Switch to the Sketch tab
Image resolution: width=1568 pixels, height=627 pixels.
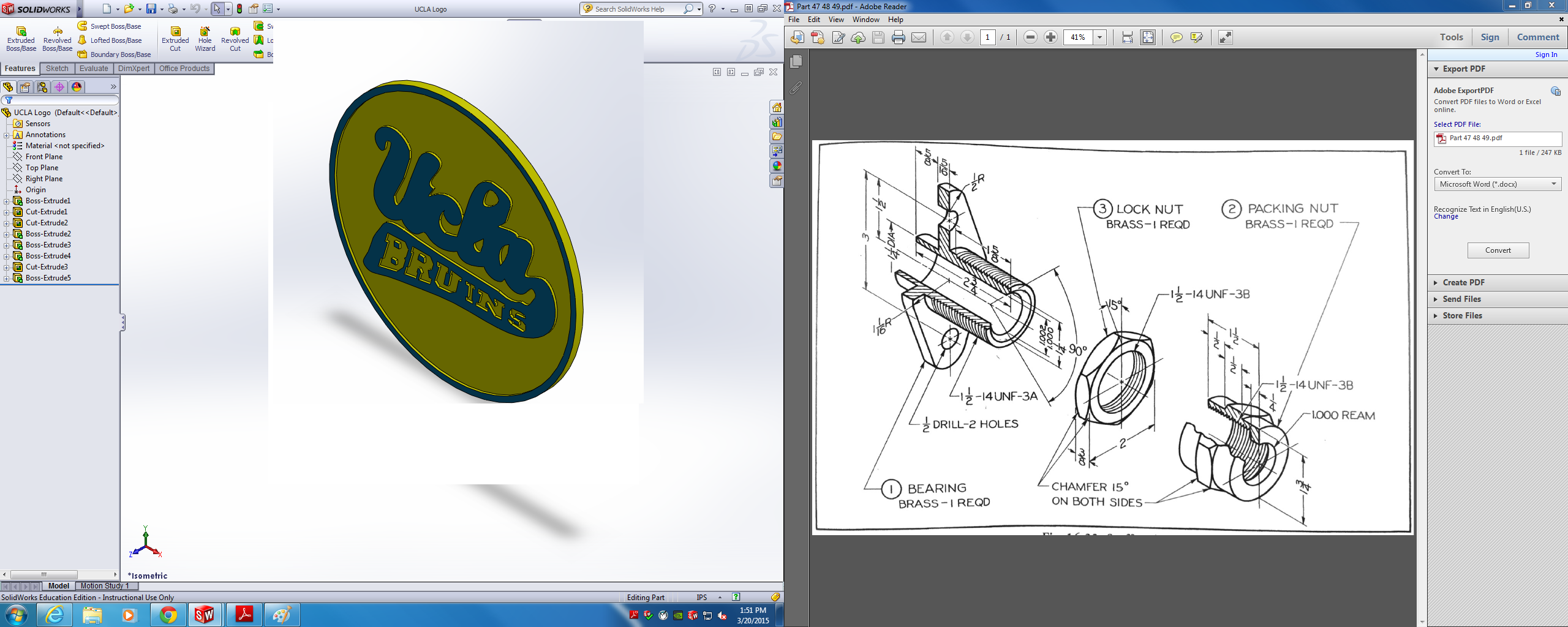click(57, 69)
